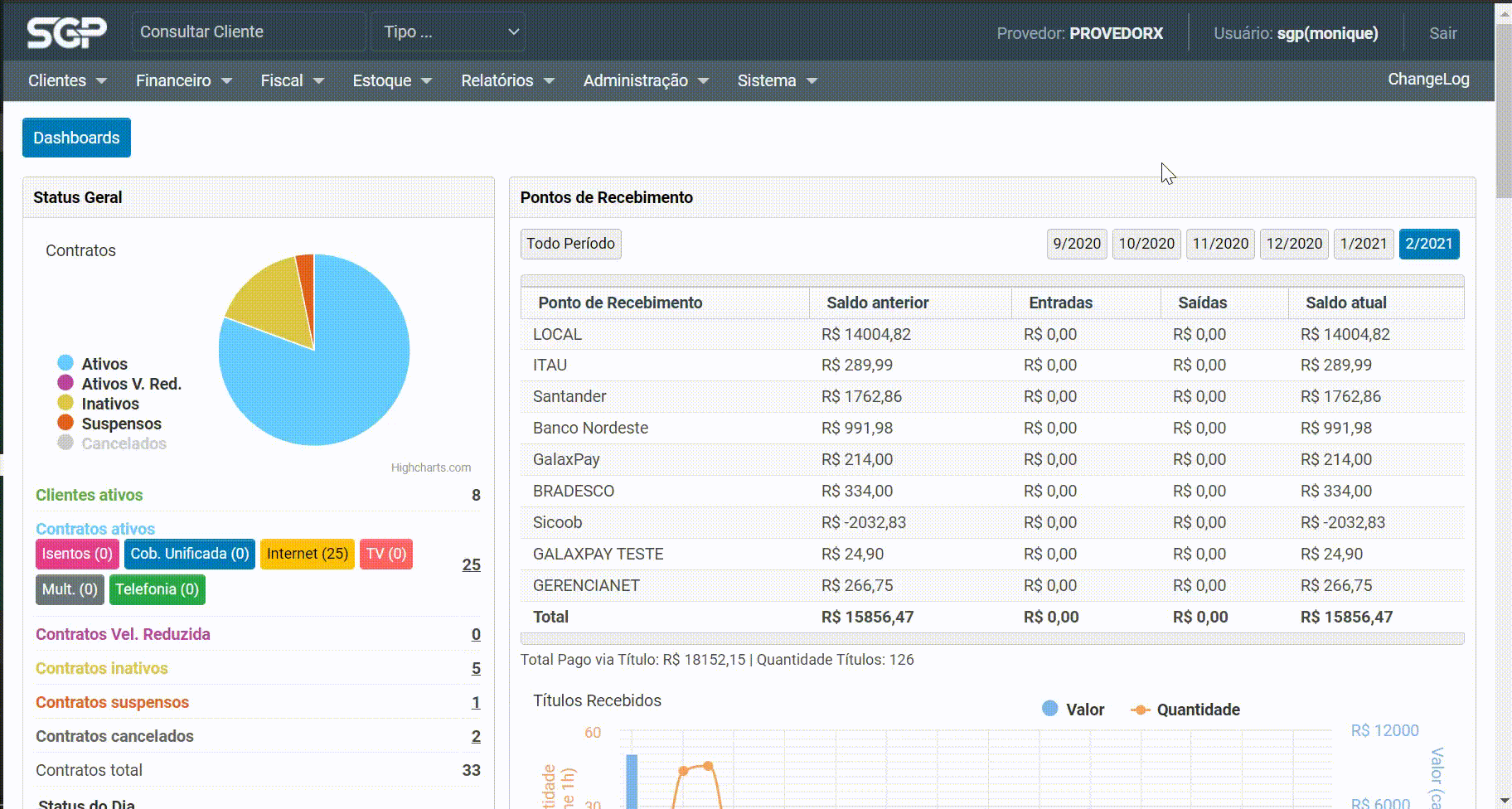Click the ITAU row name
Screen dimensions: 1512x809
(x=550, y=365)
